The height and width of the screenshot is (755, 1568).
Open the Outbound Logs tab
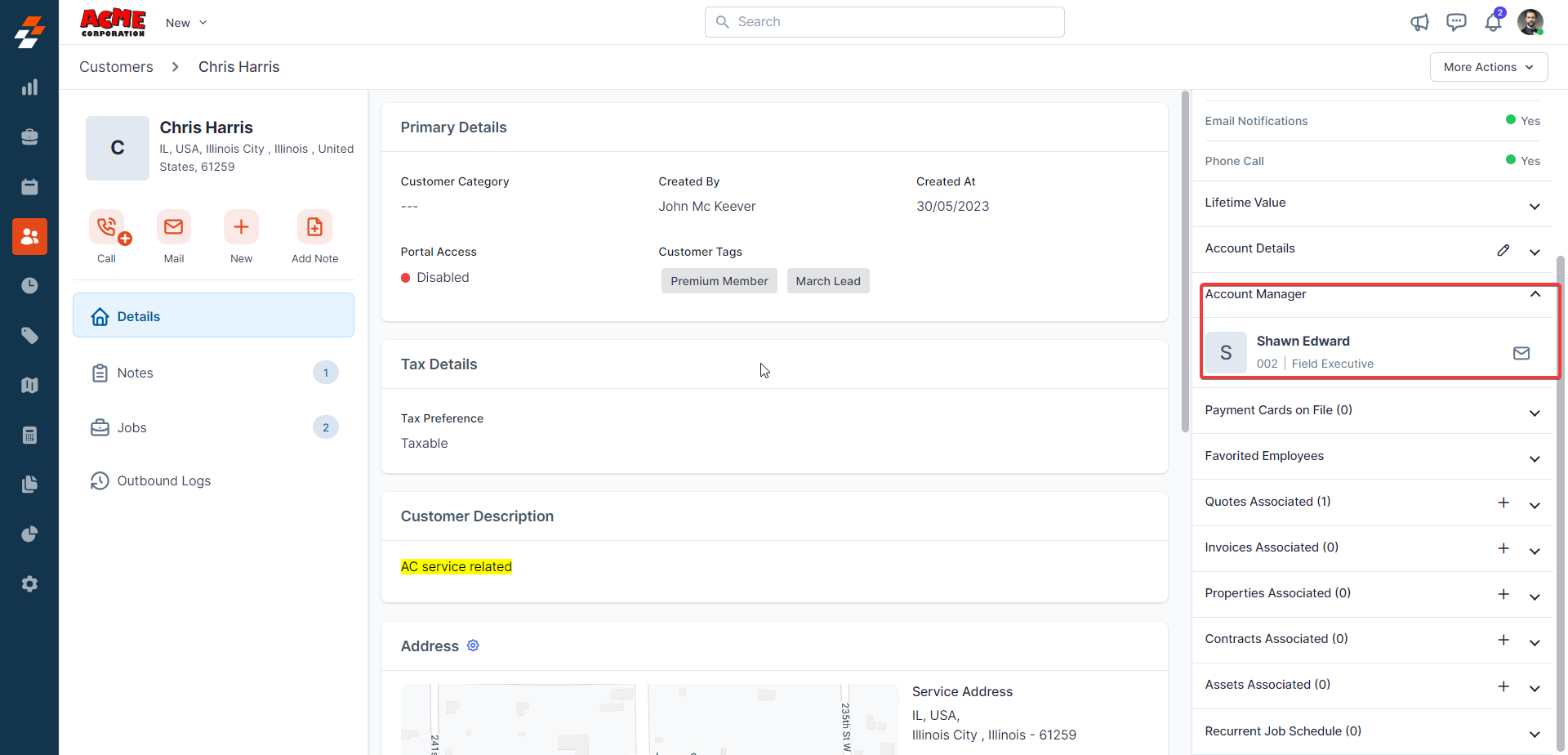[x=163, y=481]
